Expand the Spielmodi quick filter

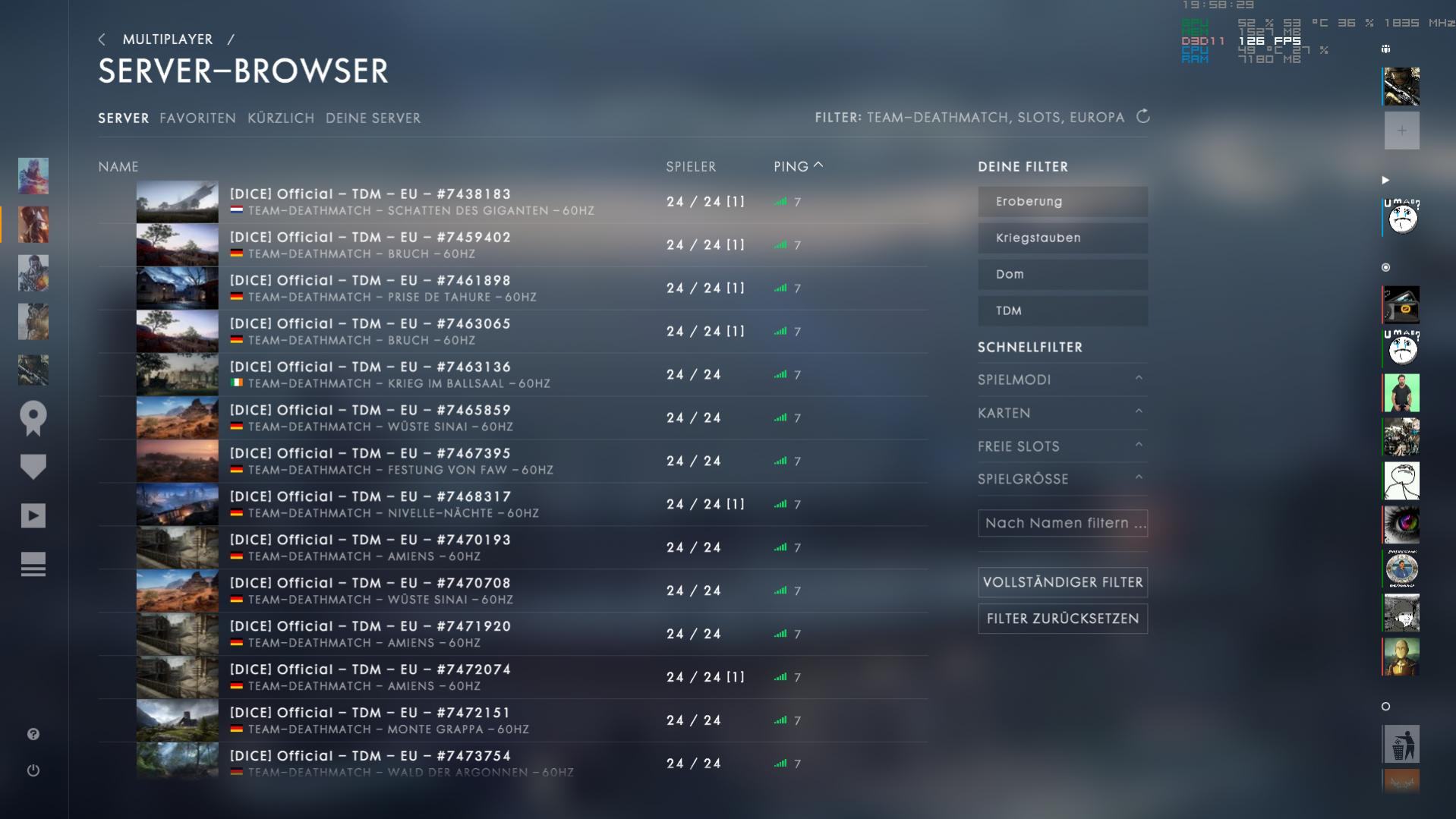1062,380
